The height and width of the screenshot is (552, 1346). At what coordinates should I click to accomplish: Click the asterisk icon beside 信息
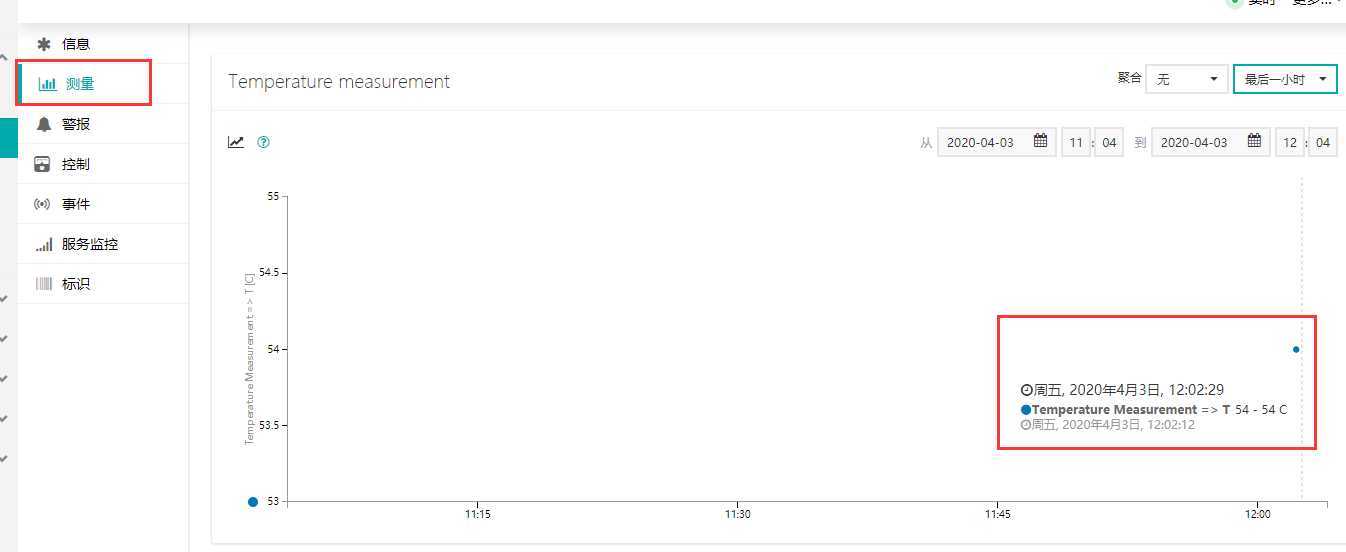[43, 44]
